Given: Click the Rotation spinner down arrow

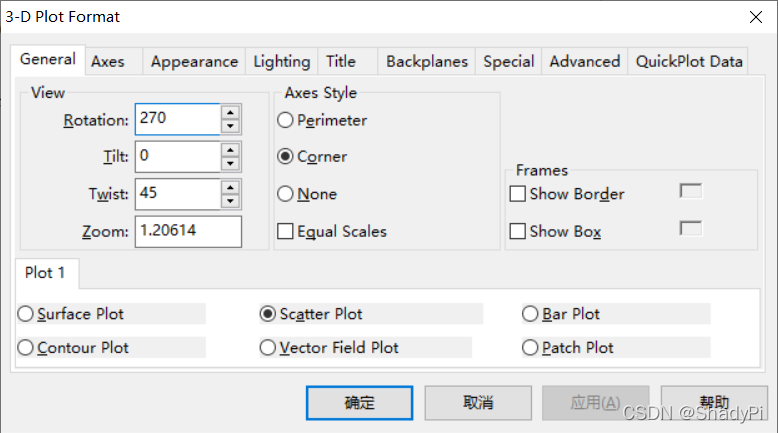Looking at the screenshot, I should [231, 126].
